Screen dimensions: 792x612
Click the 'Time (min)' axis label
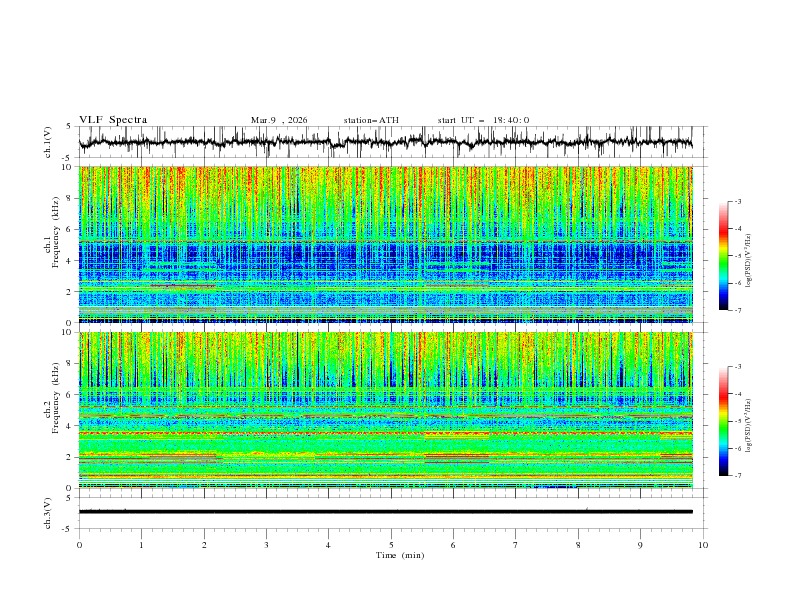coord(400,555)
